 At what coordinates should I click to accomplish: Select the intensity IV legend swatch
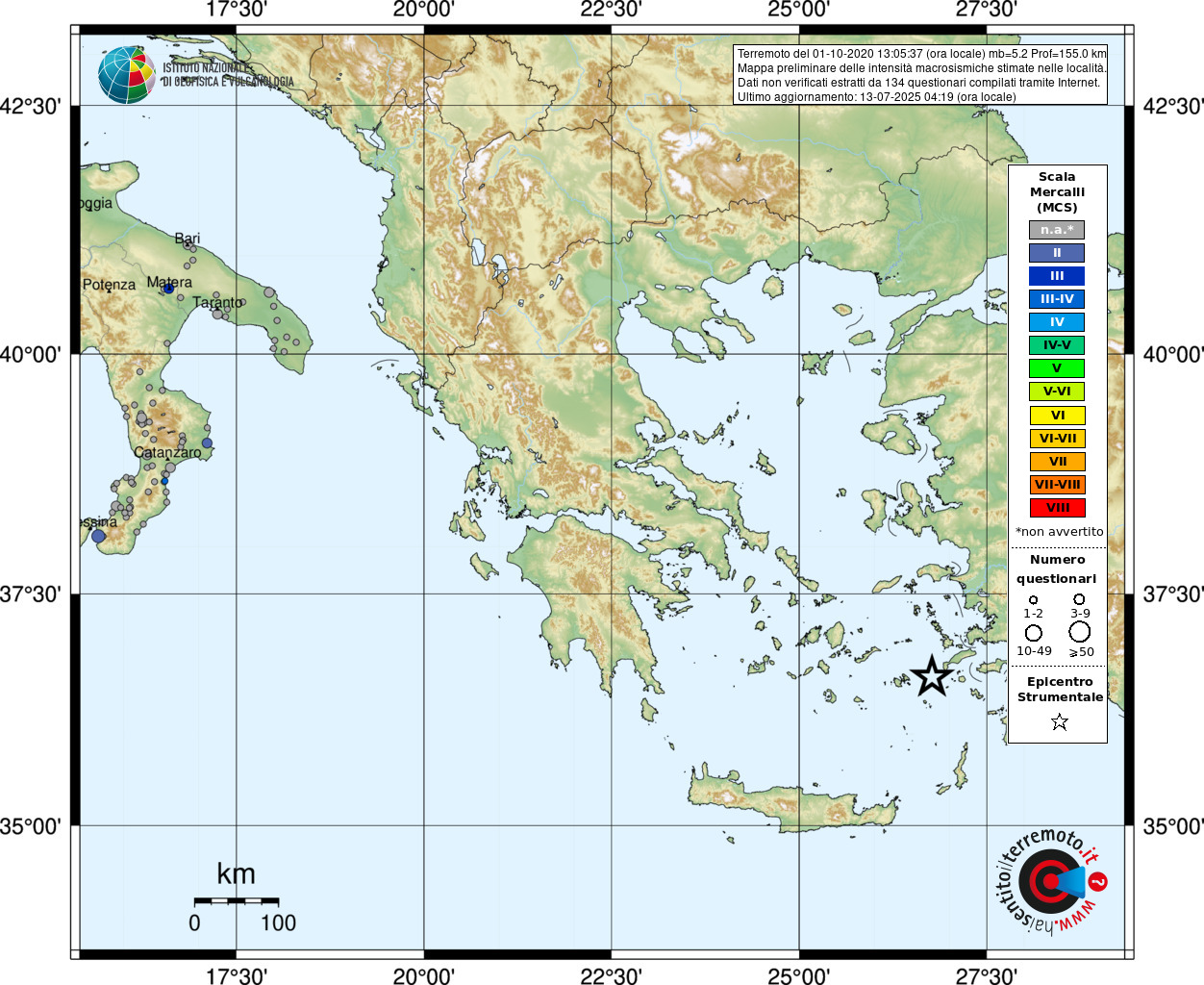[1057, 322]
